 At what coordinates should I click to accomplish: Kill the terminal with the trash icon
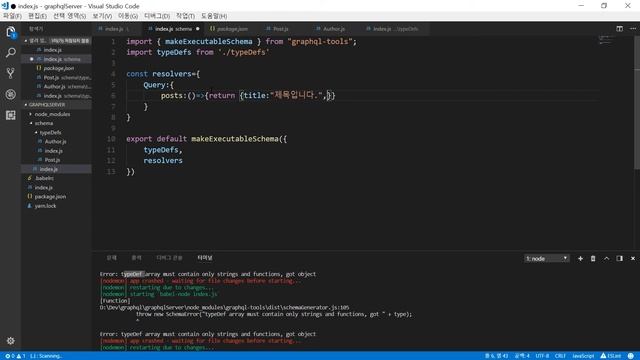(x=593, y=258)
